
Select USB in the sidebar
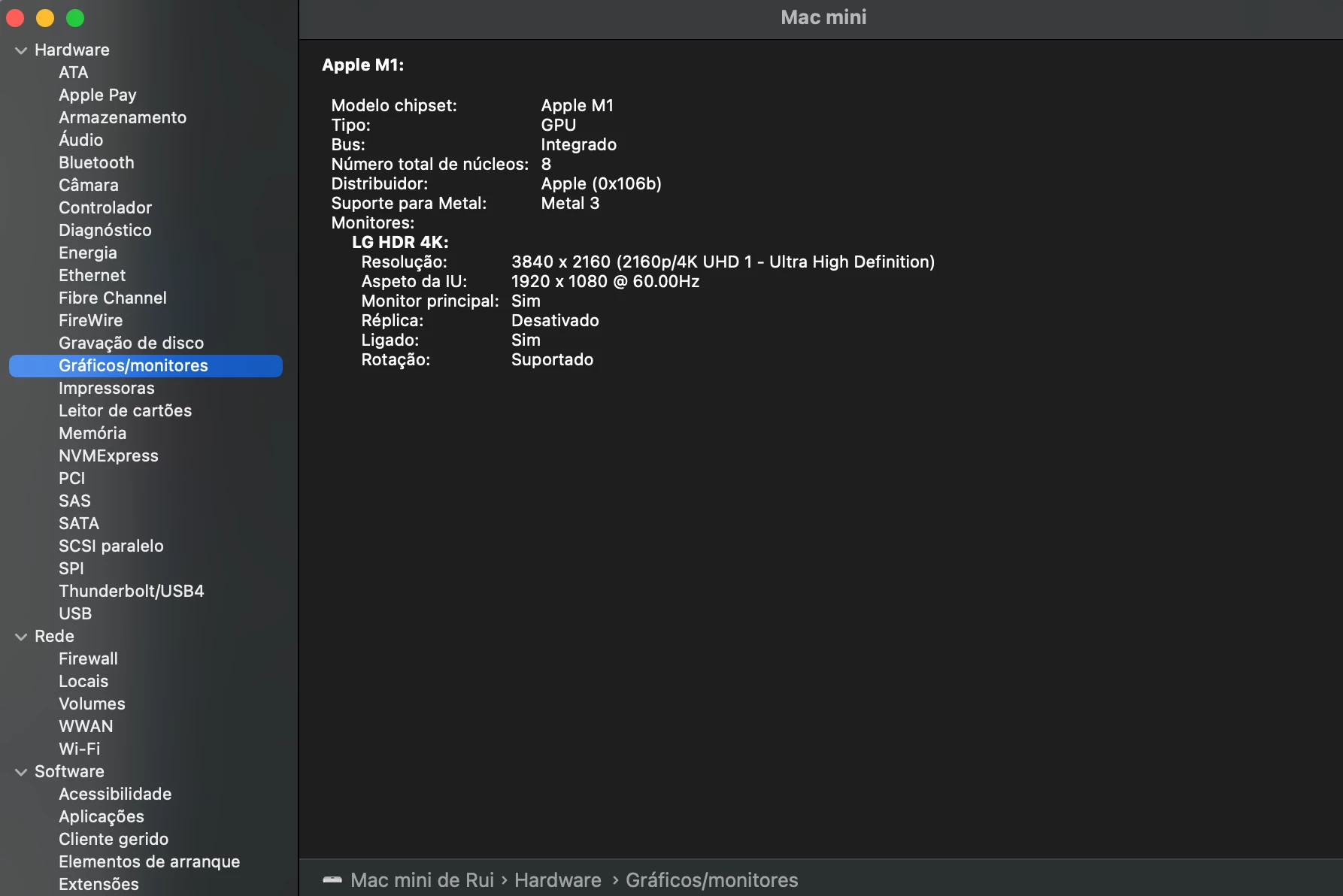click(75, 614)
